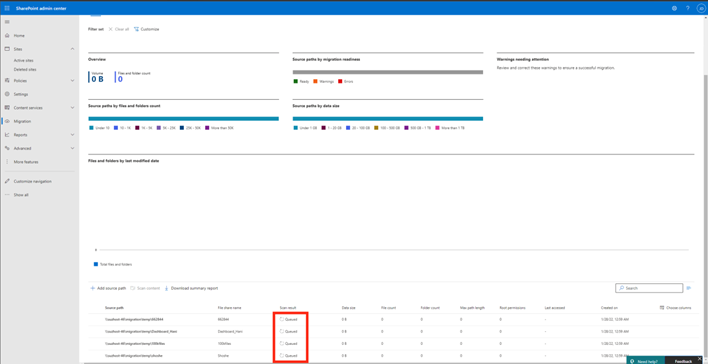The width and height of the screenshot is (708, 364).
Task: Expand the Content services chevron
Action: [72, 107]
